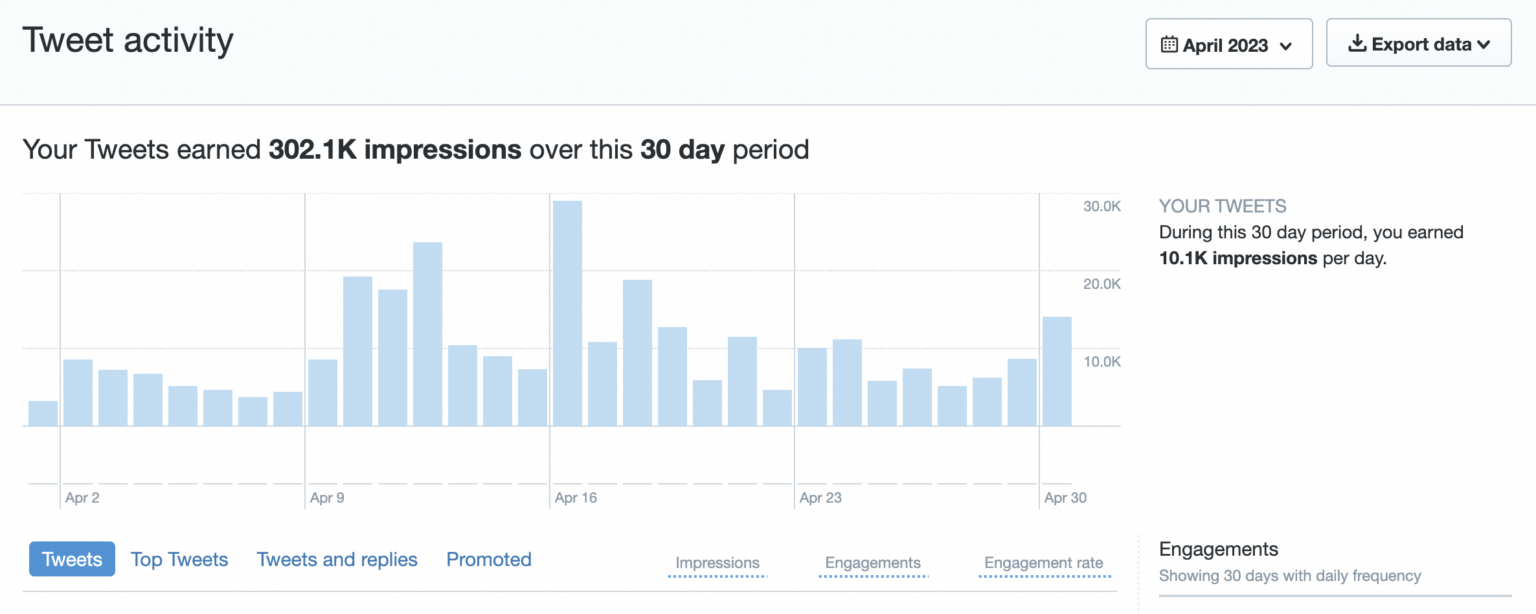The width and height of the screenshot is (1536, 614).
Task: Toggle the Engagements metric filter
Action: click(x=872, y=563)
